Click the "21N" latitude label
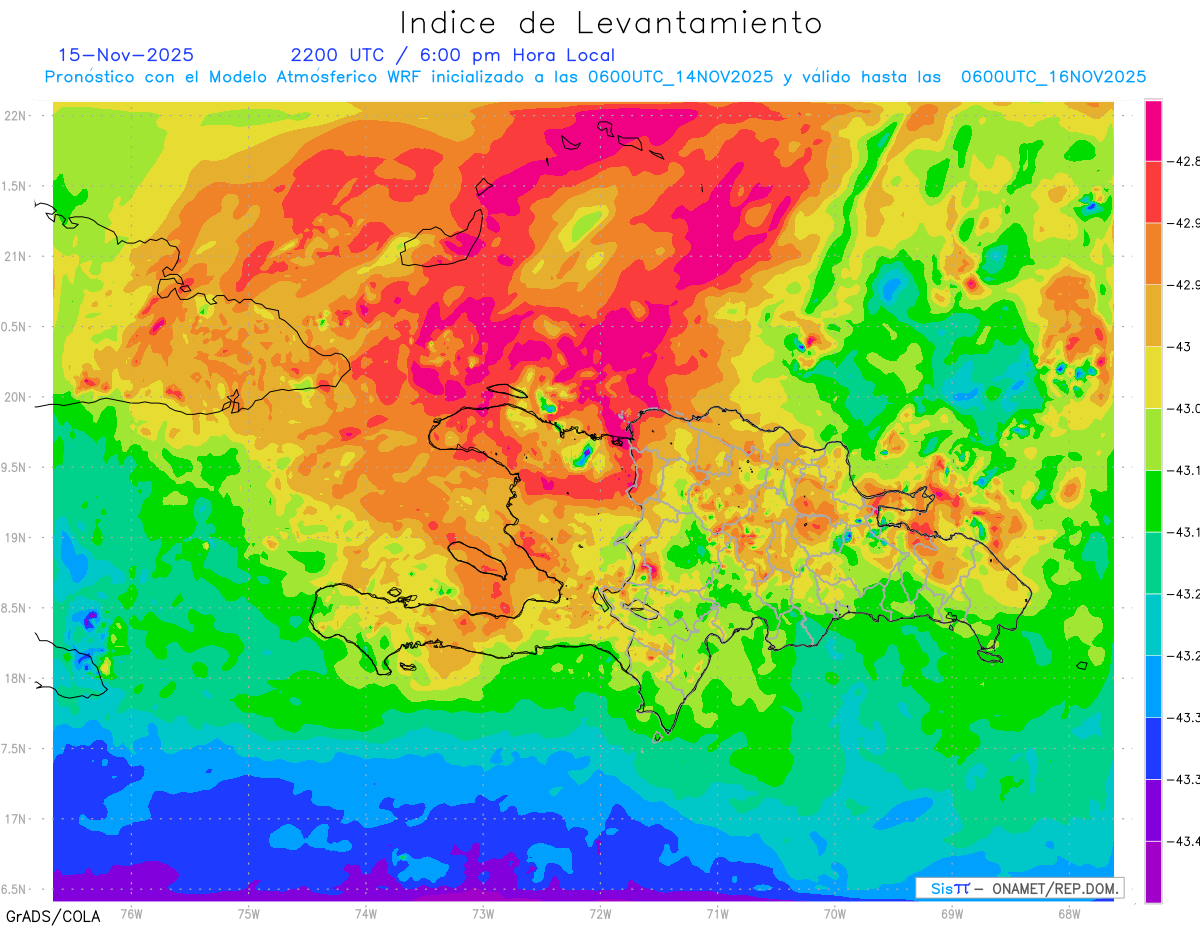 point(15,257)
